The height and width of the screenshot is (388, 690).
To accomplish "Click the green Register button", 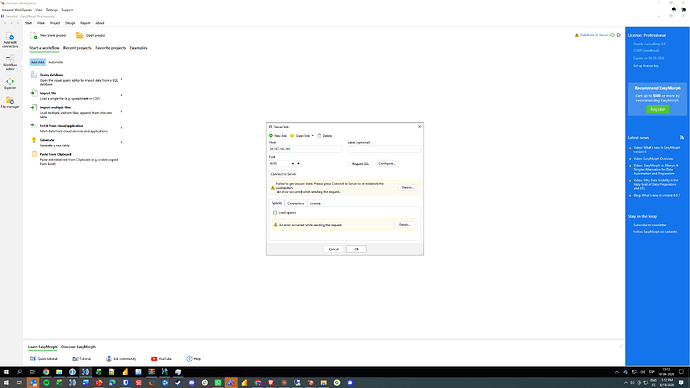I will coord(657,109).
